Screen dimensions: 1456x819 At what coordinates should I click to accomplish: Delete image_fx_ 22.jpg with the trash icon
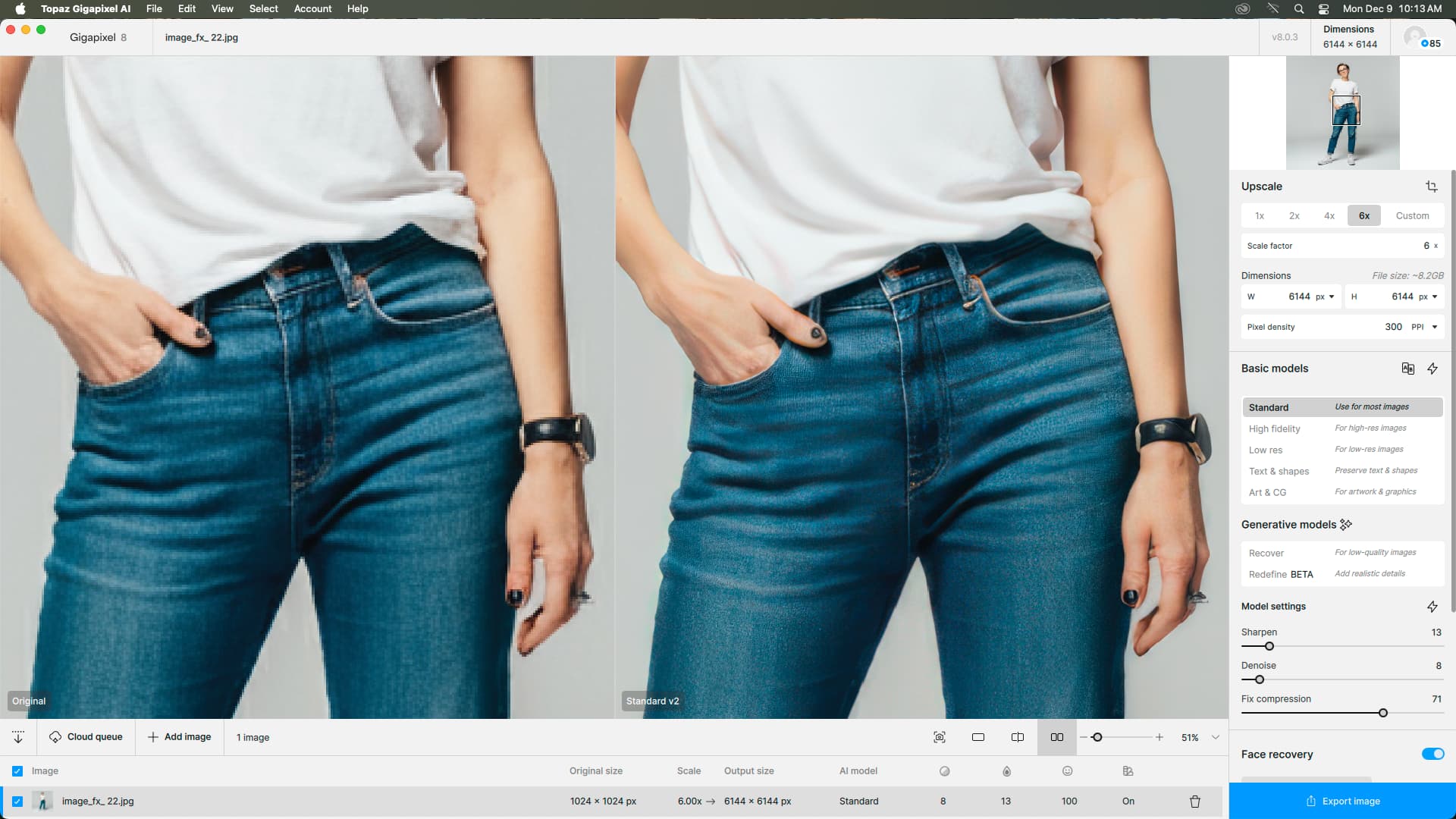[1194, 802]
